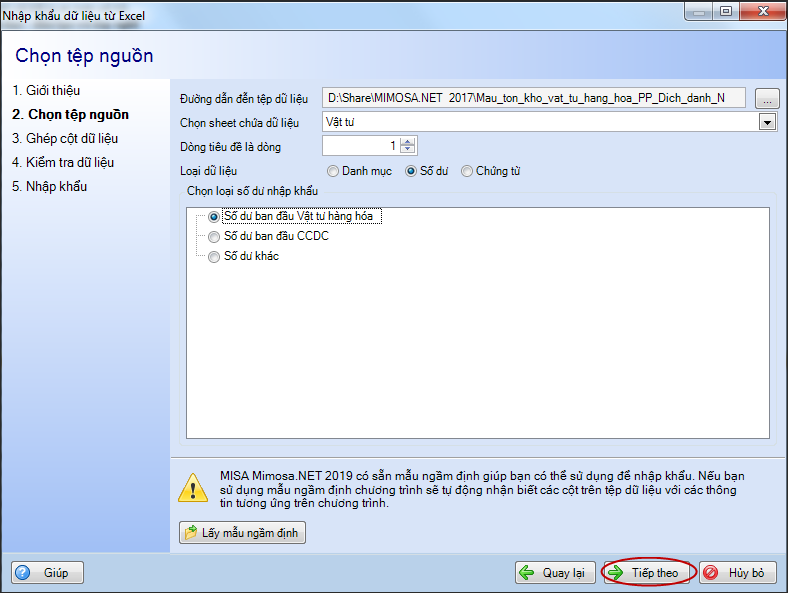
Task: Go to step 3. Ghép cột dữ liệu
Action: point(65,139)
